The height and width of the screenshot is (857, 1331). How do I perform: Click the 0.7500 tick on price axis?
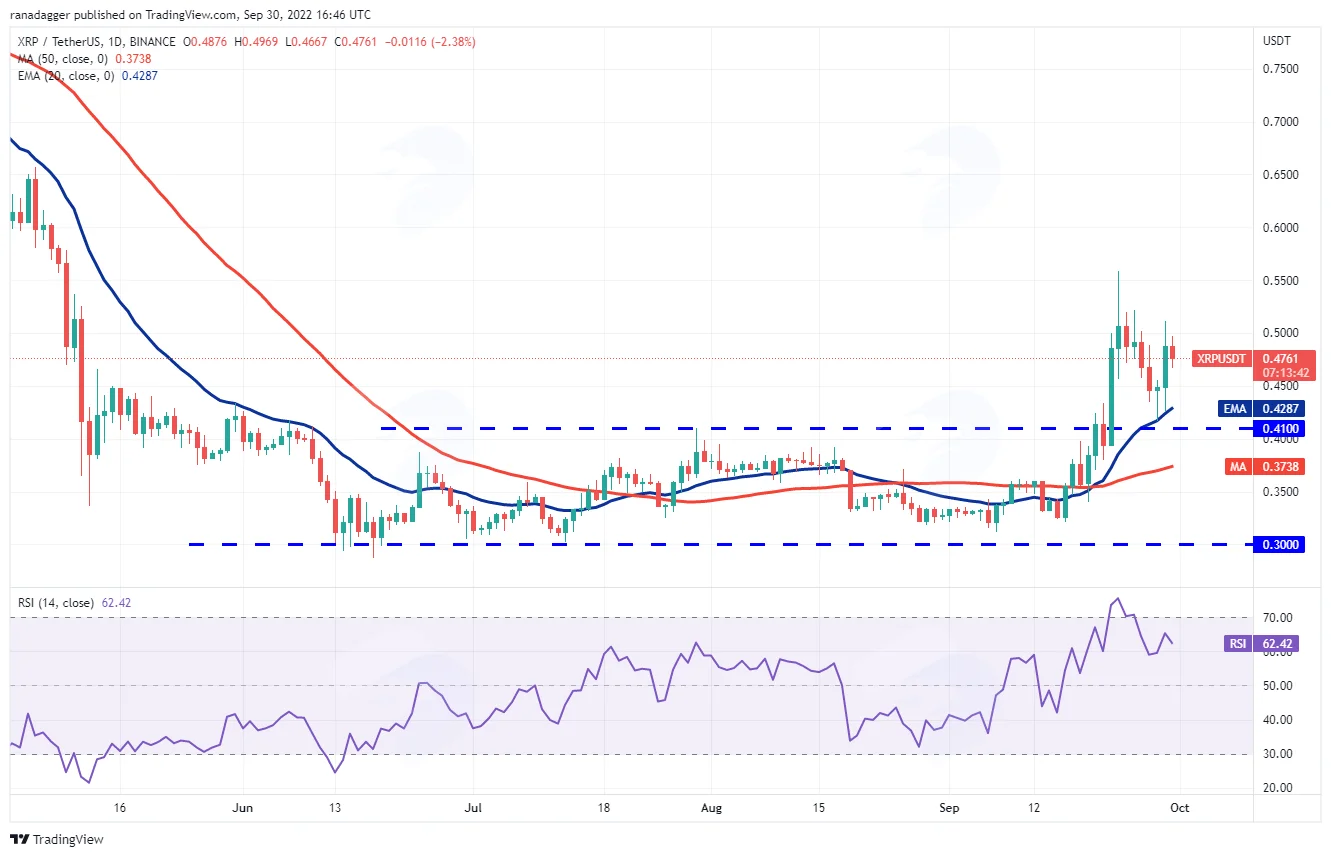click(x=1283, y=69)
